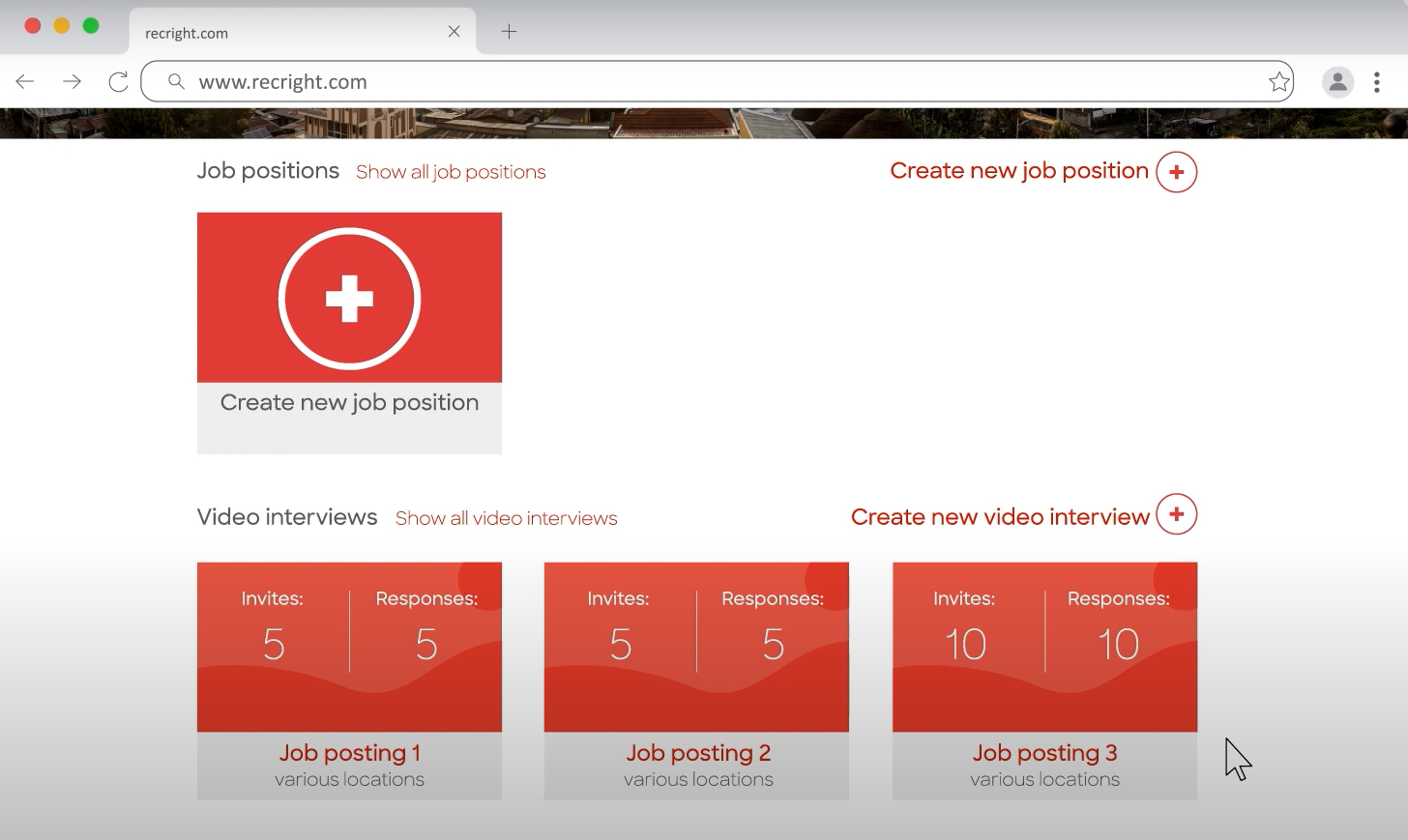
Task: Click the plus circle beside Create new job position
Action: 1176,172
